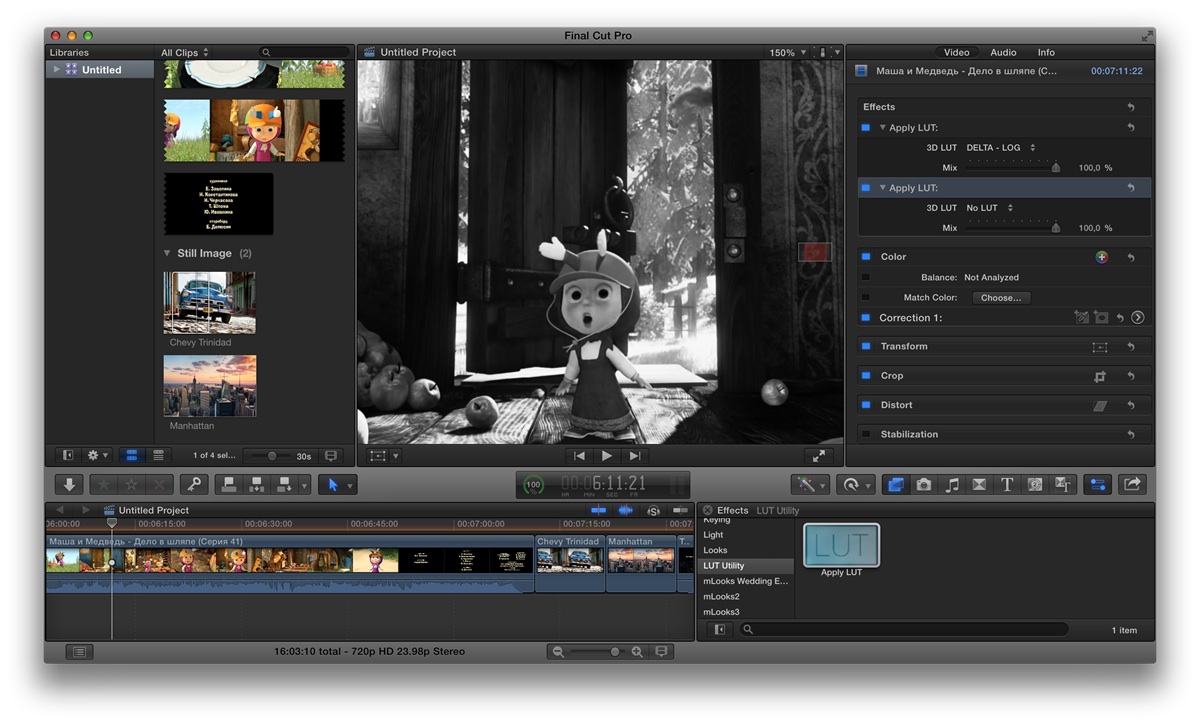
Task: Open the viewer 150% zoom menu
Action: pos(788,52)
